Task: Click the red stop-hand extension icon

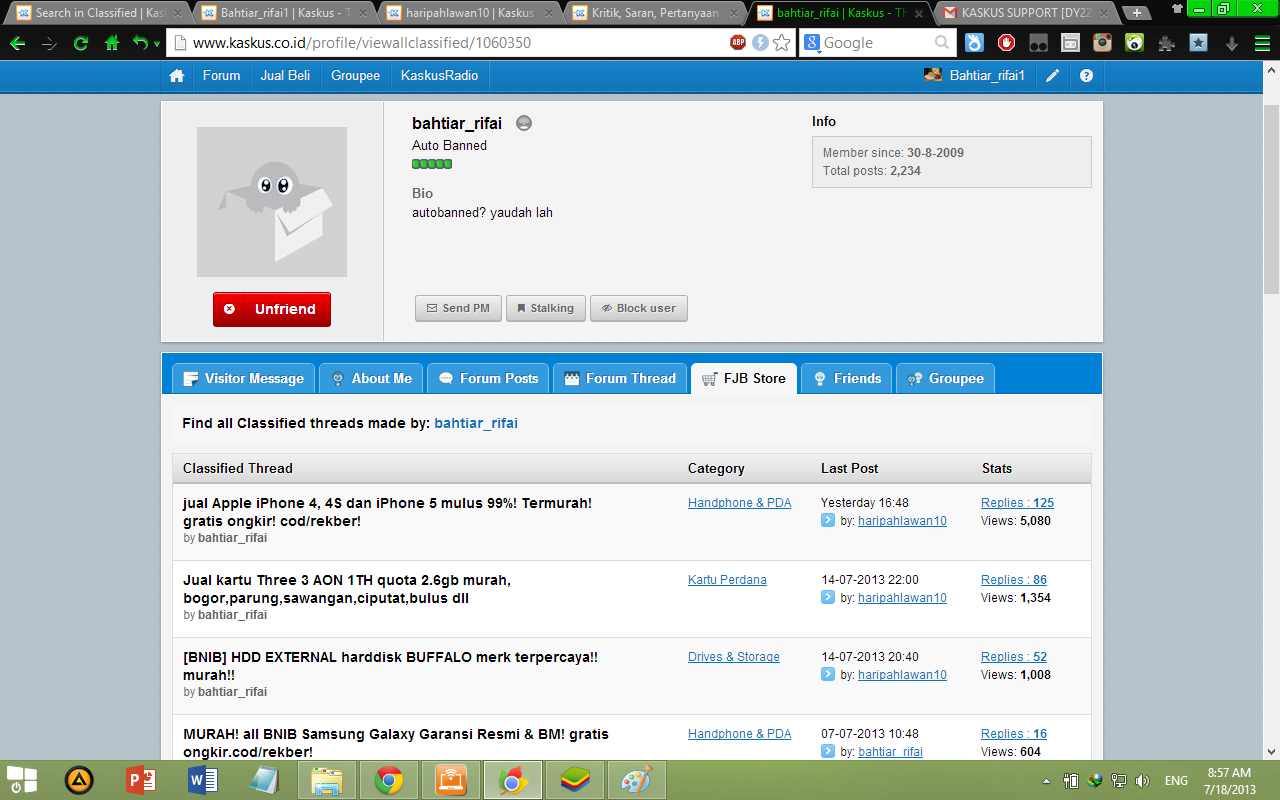Action: point(1006,43)
